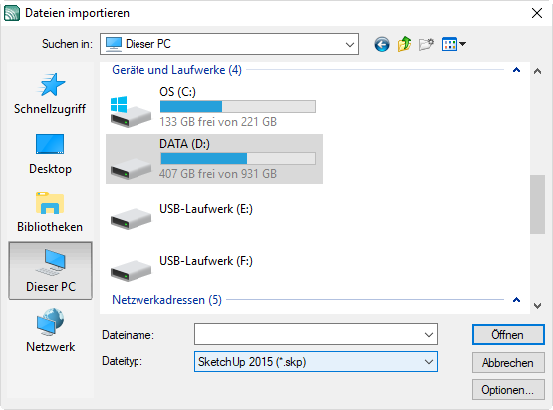This screenshot has width=553, height=410.
Task: Click the Dateiname input field
Action: [x=316, y=334]
